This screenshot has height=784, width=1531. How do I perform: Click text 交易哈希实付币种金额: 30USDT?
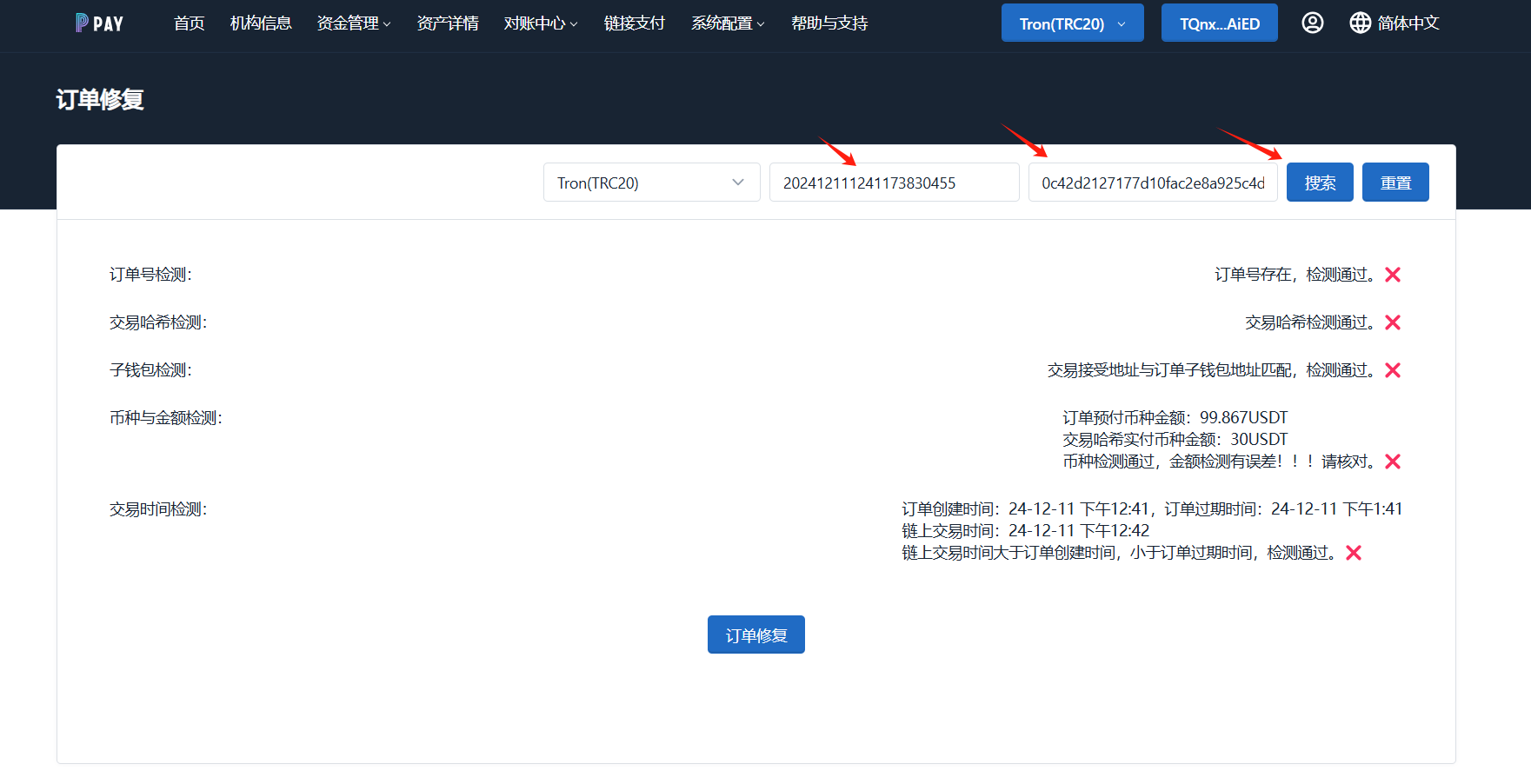(1175, 440)
